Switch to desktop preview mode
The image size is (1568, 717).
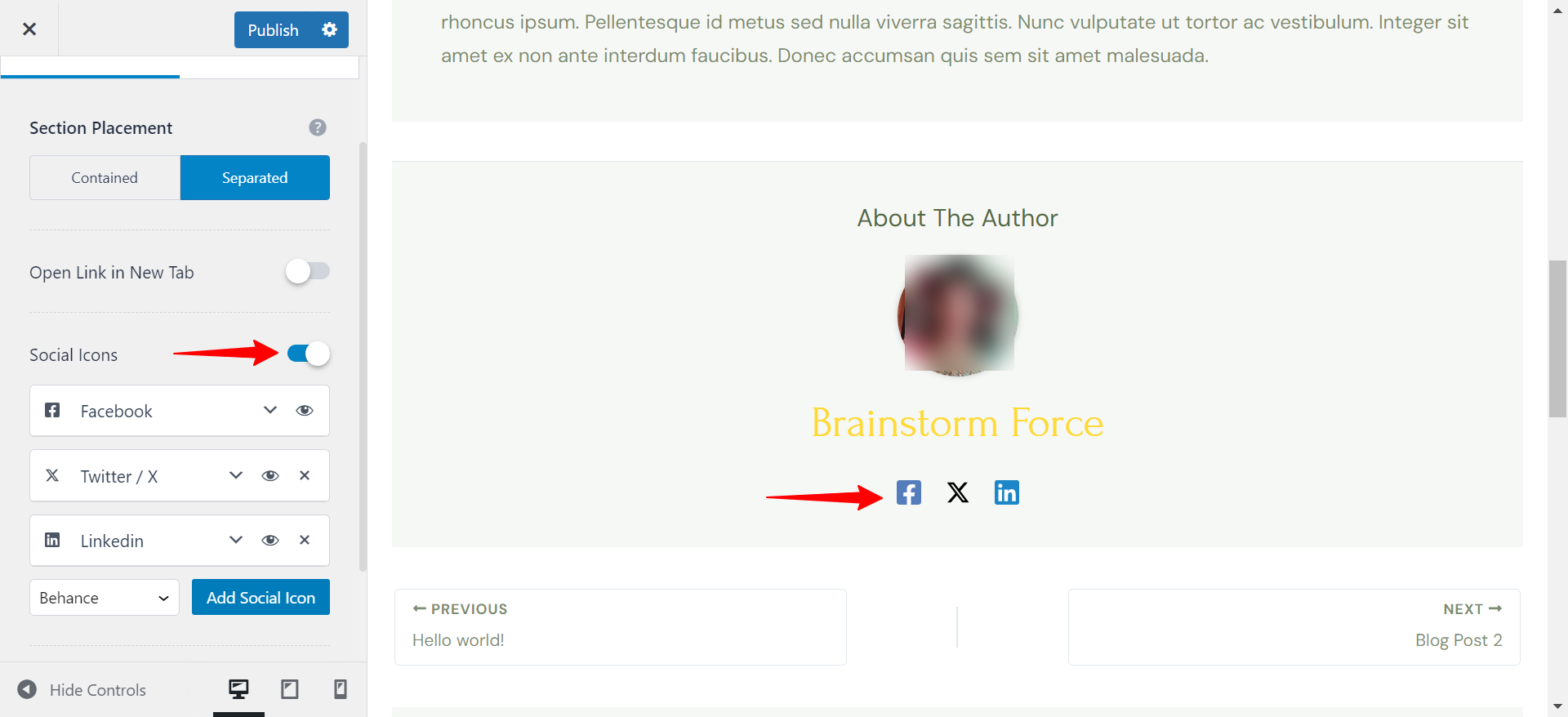[x=238, y=689]
